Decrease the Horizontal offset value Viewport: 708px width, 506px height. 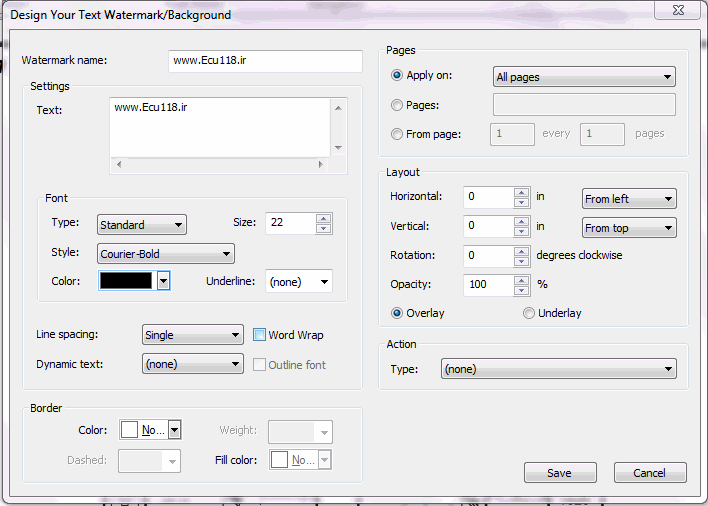point(521,204)
